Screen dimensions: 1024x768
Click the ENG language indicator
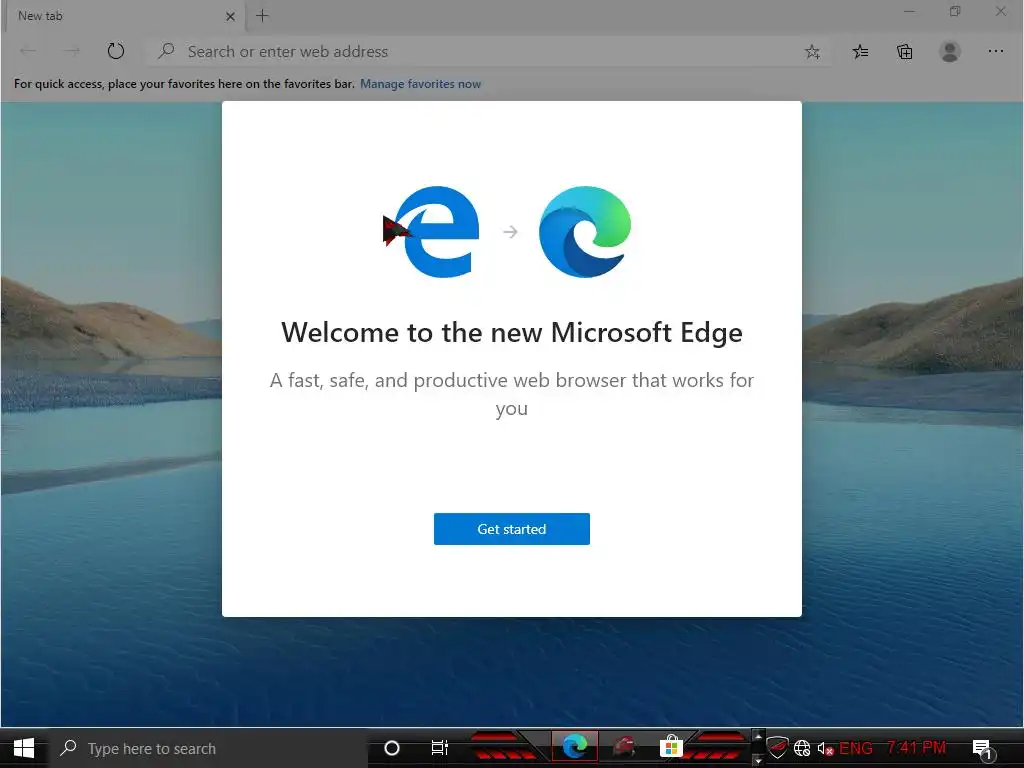tap(856, 748)
